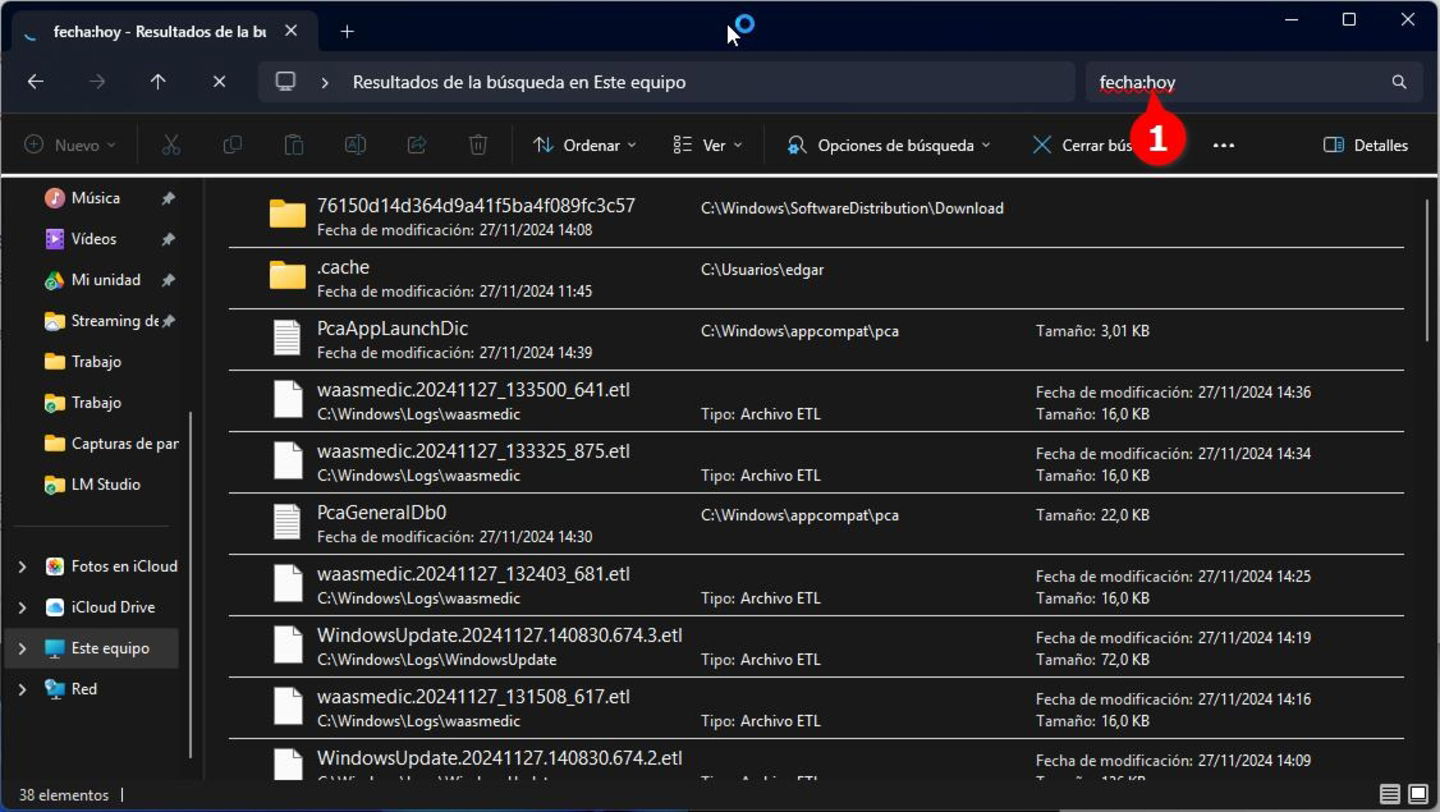This screenshot has width=1440, height=812.
Task: Open the Ordenar sort menu
Action: [x=585, y=145]
